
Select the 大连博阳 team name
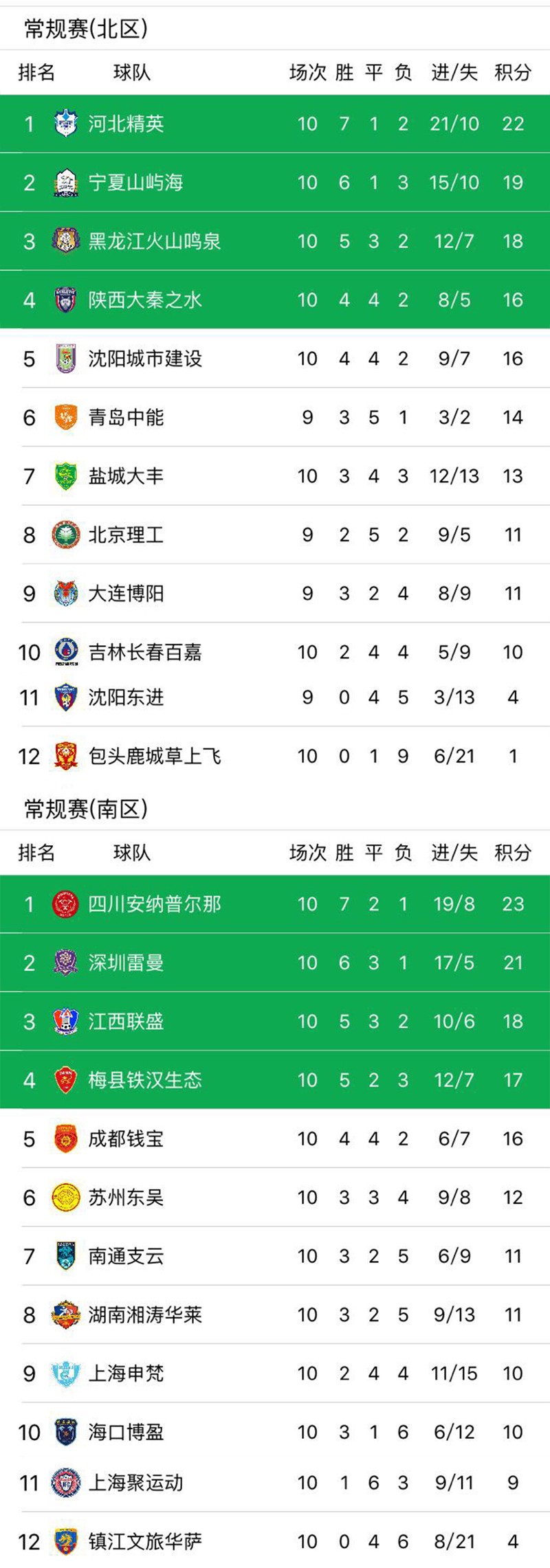point(126,594)
